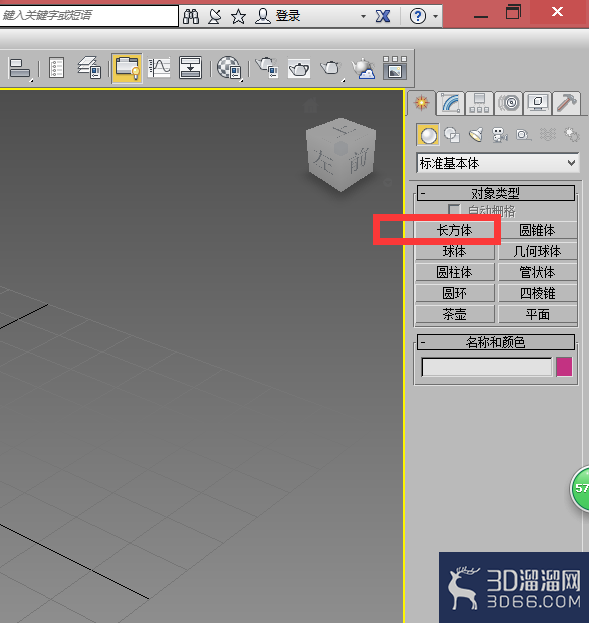This screenshot has width=589, height=623.
Task: Select the Systems gears category icon
Action: coord(572,135)
